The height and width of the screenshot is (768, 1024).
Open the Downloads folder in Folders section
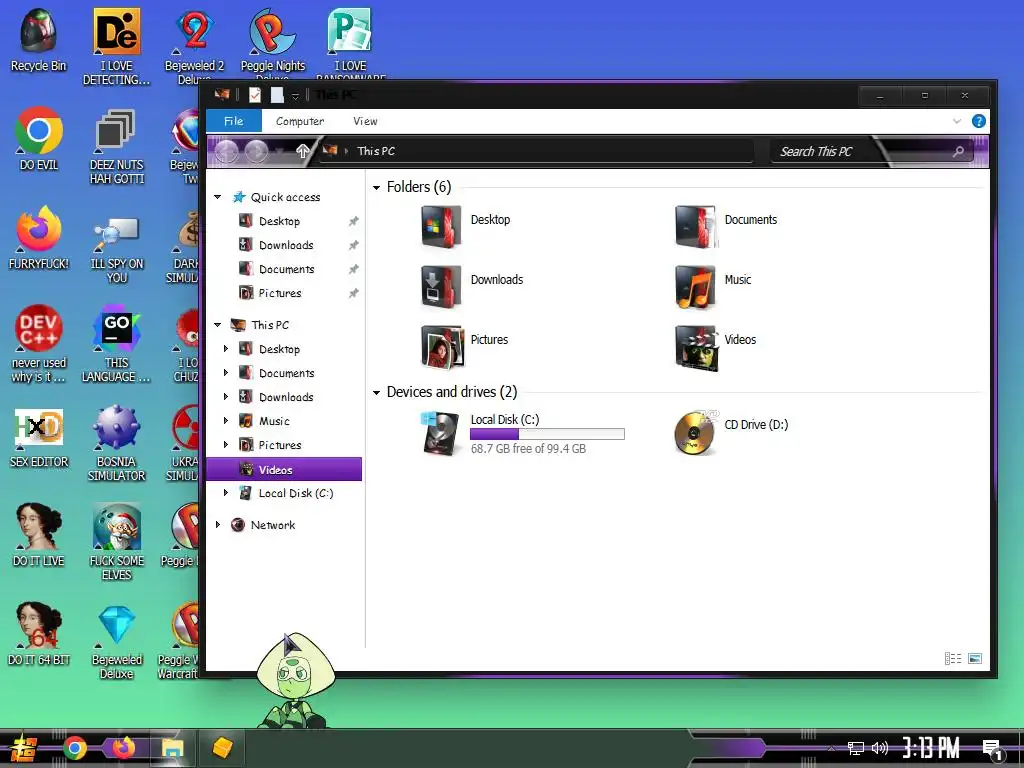(x=473, y=287)
